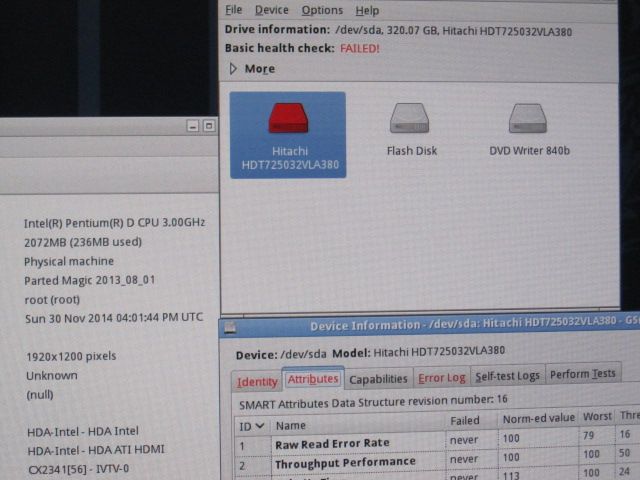Click the Device Information window title icon
640x480 pixels.
click(230, 327)
